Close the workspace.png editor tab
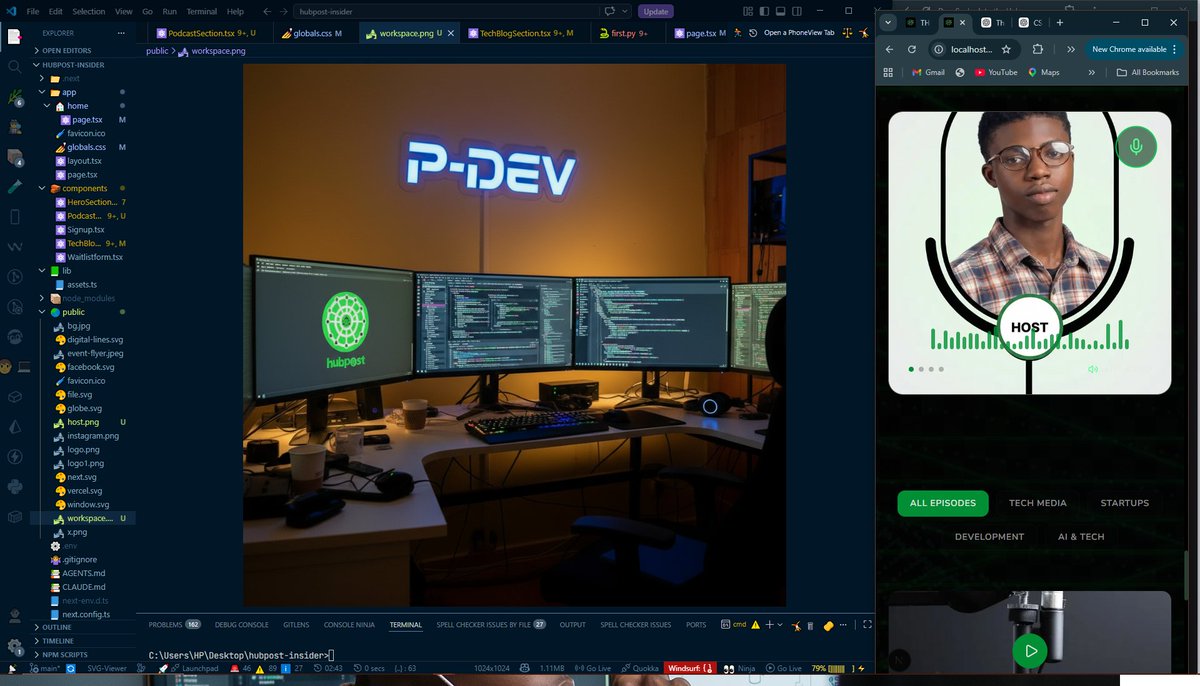1200x686 pixels. pos(451,33)
